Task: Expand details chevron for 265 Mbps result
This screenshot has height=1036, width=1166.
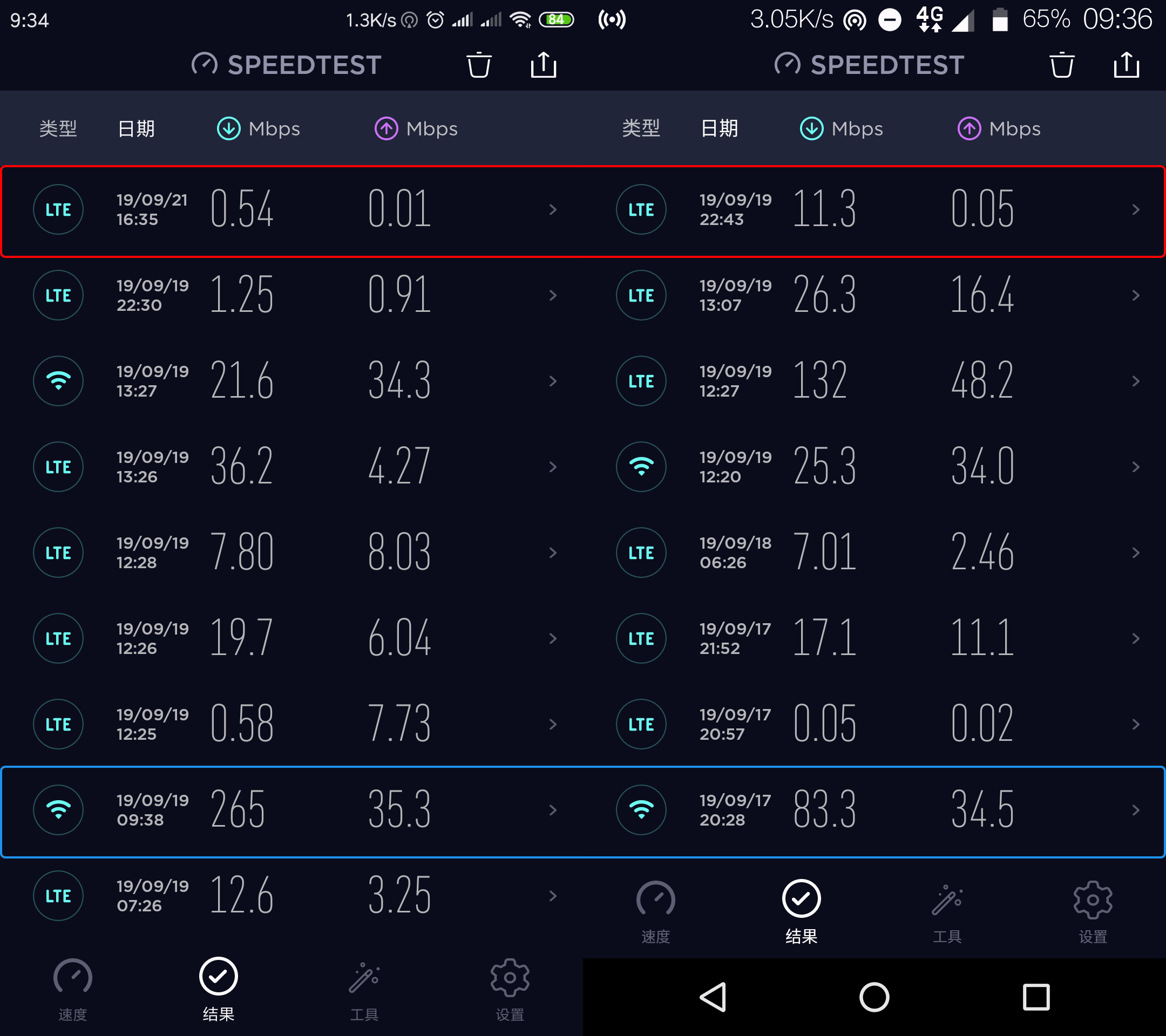Action: pyautogui.click(x=553, y=810)
